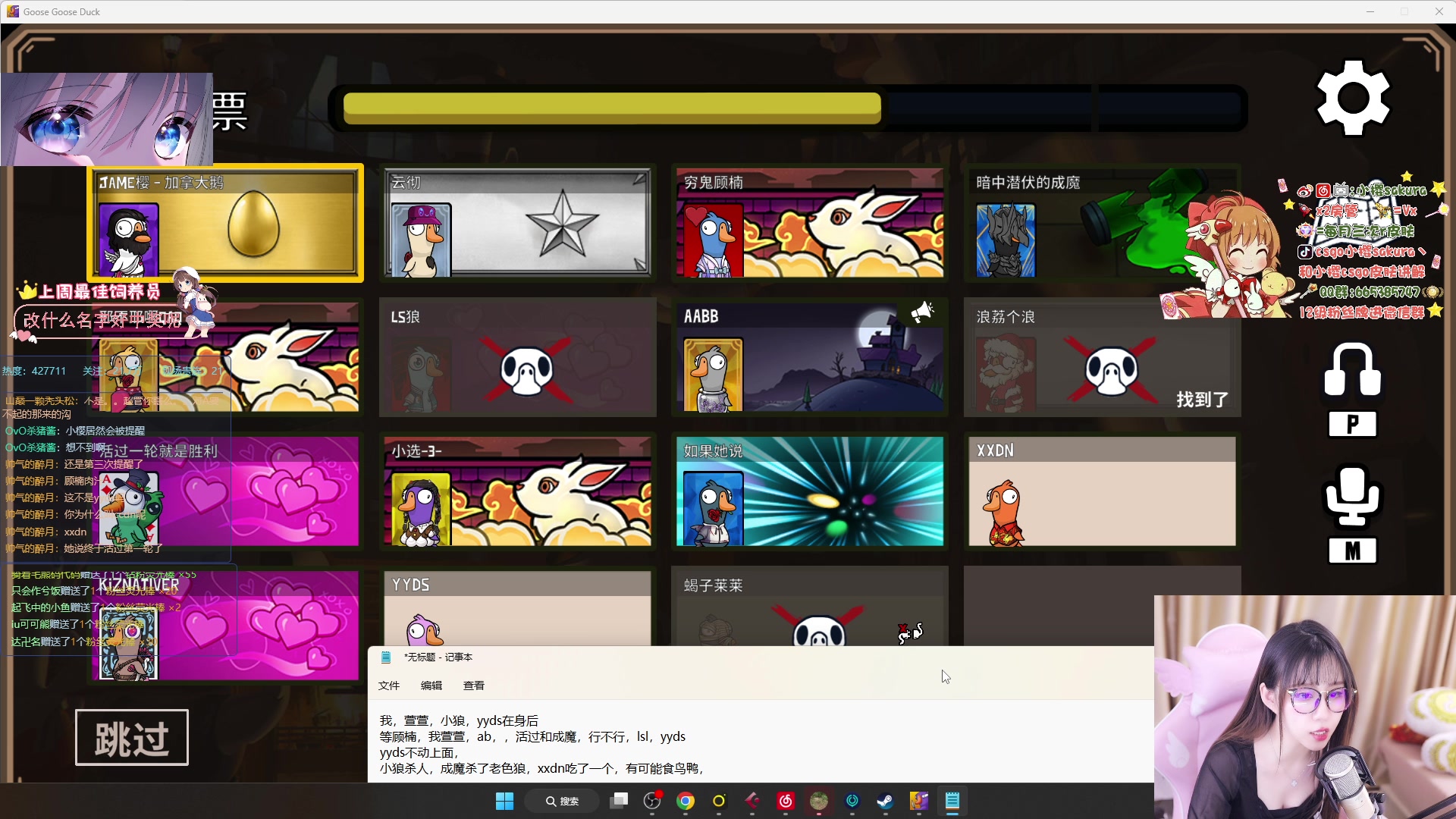Open Task View in the taskbar
This screenshot has height=819, width=1456.
click(619, 801)
